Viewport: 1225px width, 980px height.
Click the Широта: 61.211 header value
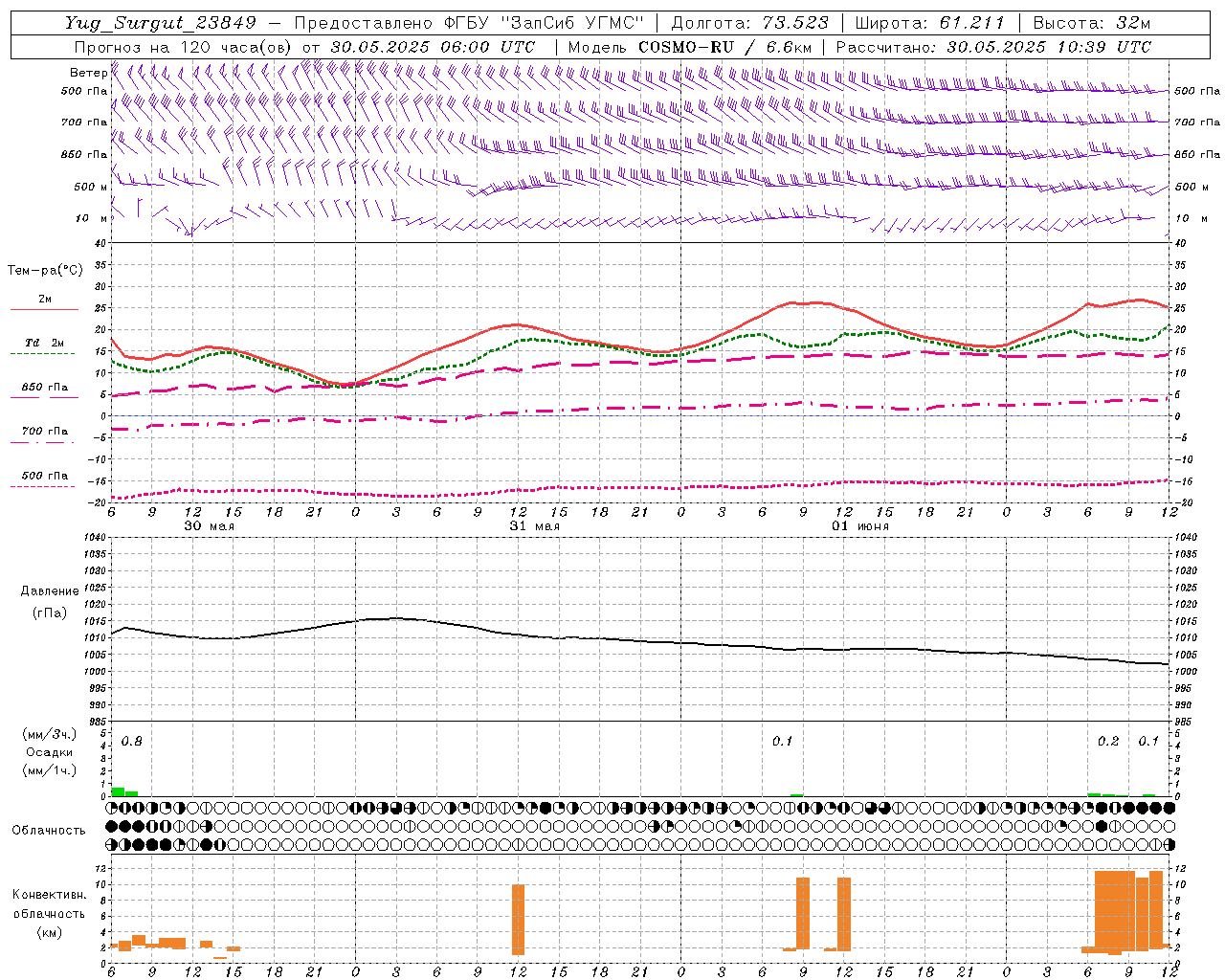(930, 23)
